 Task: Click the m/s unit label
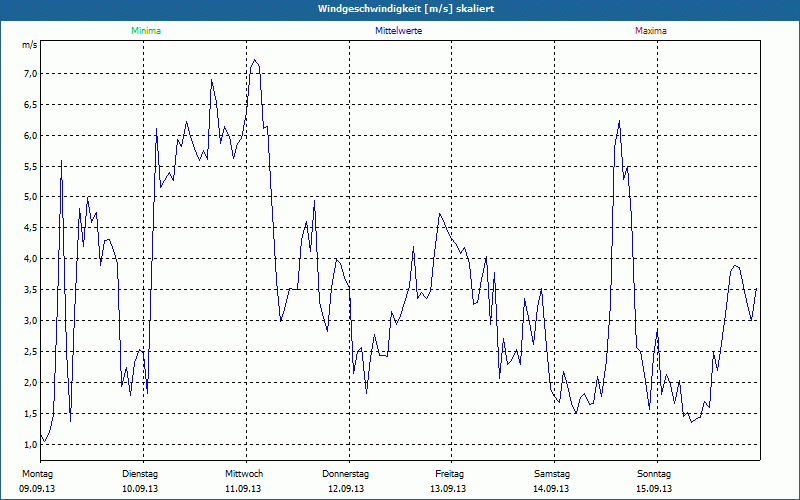pos(30,45)
